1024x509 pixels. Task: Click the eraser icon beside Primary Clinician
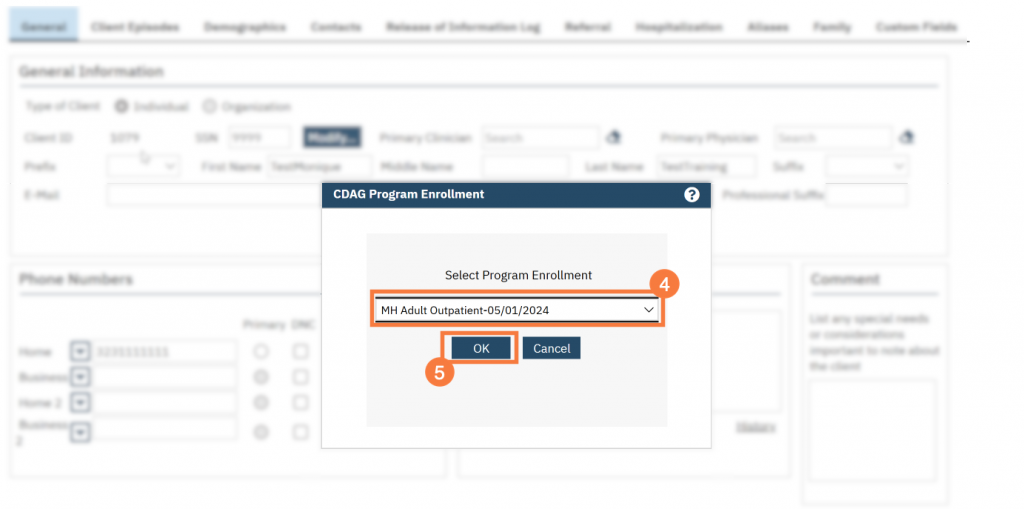614,137
